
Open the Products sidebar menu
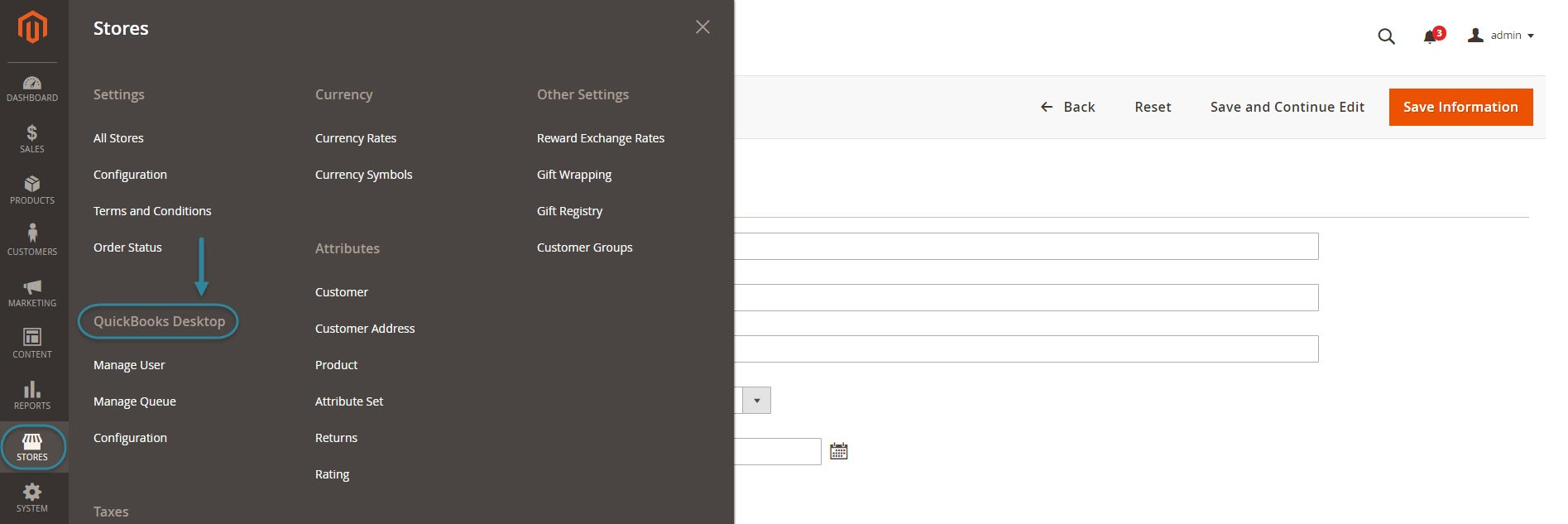point(32,190)
